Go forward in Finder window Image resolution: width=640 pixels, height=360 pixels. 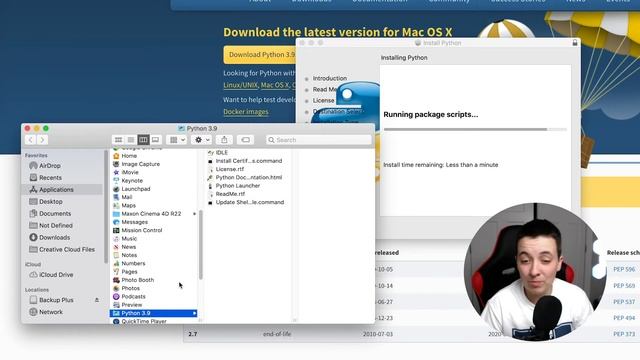[42, 140]
